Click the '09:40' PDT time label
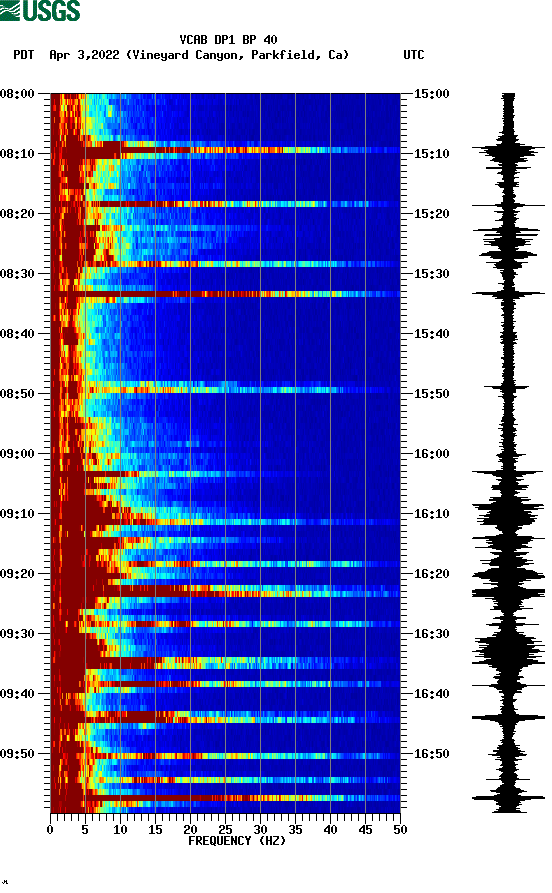The height and width of the screenshot is (893, 552). [x=18, y=694]
